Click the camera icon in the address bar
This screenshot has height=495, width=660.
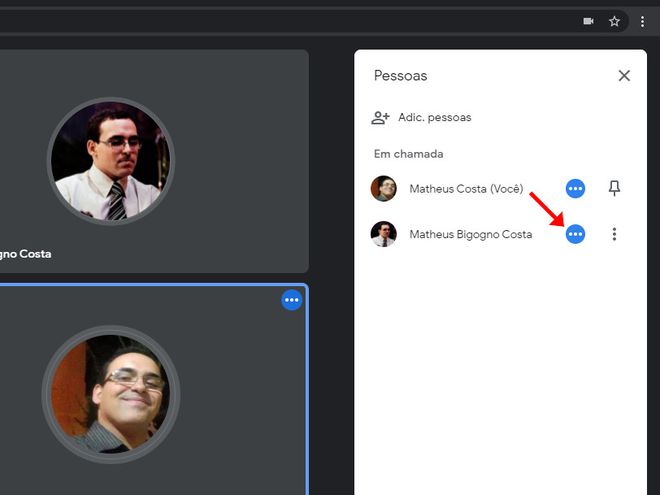click(588, 21)
